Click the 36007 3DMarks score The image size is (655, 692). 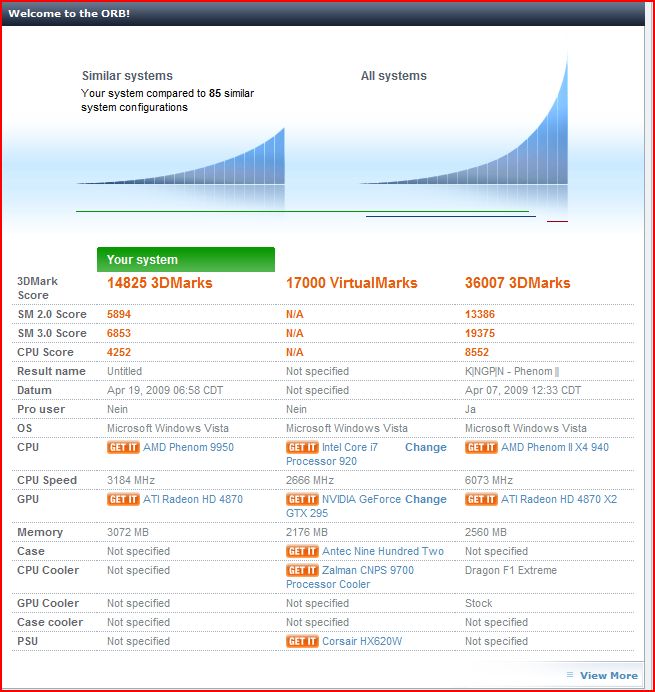(517, 283)
